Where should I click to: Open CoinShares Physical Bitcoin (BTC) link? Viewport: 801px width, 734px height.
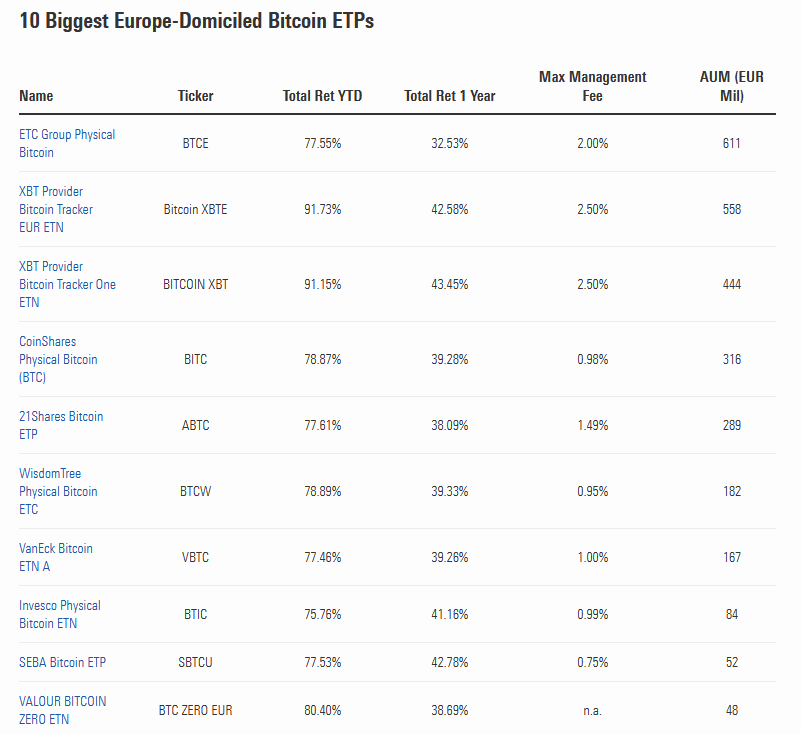click(58, 359)
